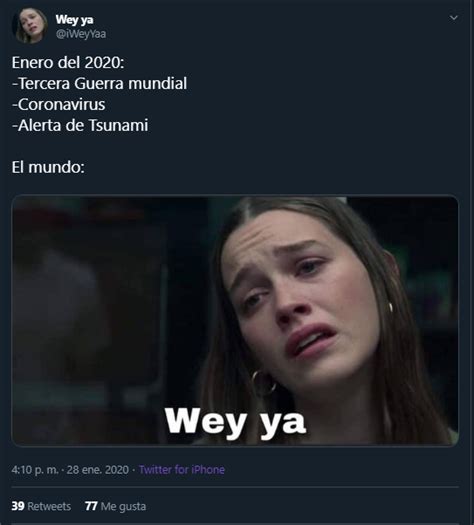474x525 pixels.
Task: Open the Wey ya profile avatar
Action: tap(30, 26)
